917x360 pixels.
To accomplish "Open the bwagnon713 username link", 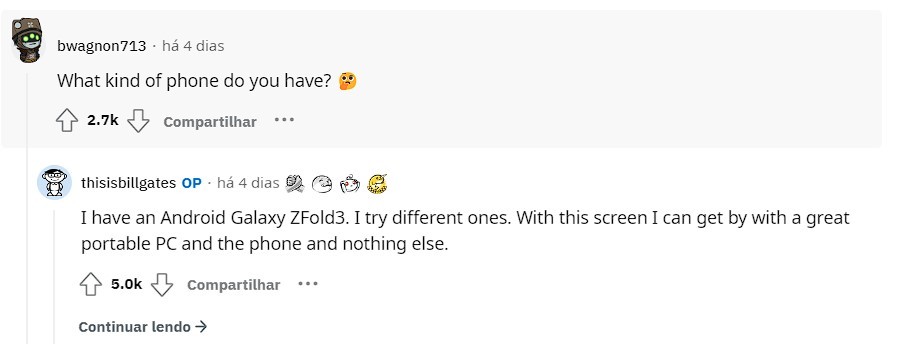I will 102,46.
